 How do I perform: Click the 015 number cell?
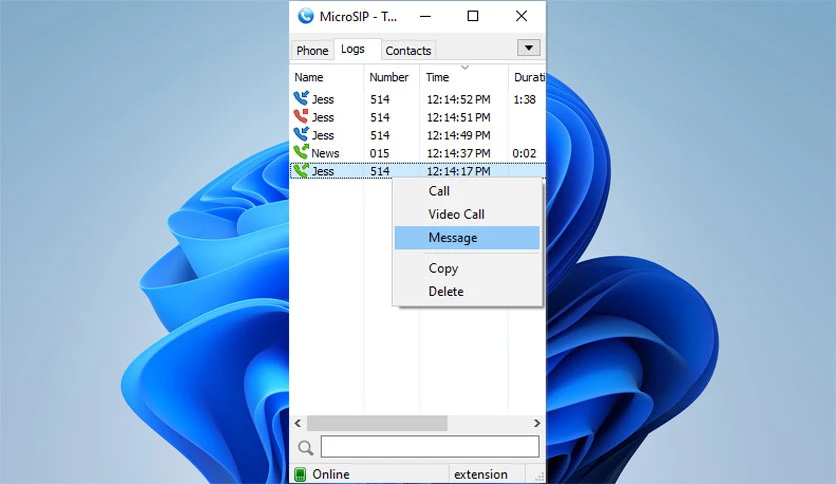[380, 154]
